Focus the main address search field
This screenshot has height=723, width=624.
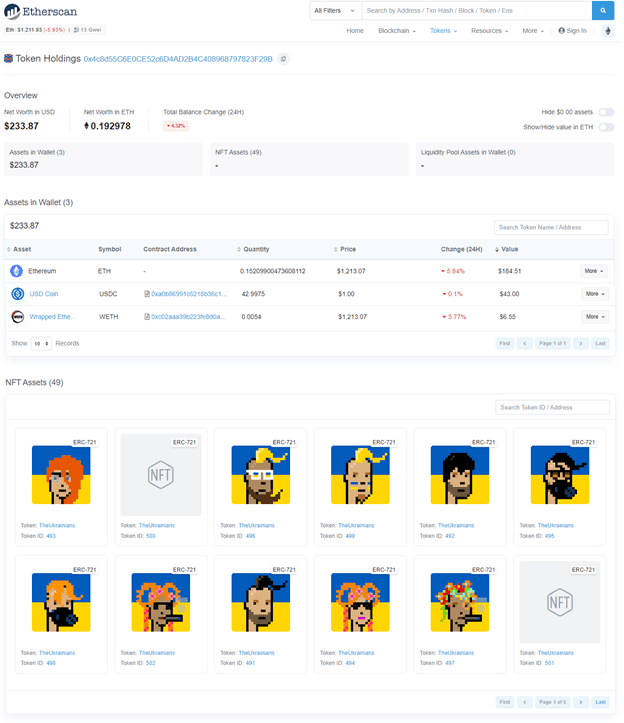[x=479, y=11]
